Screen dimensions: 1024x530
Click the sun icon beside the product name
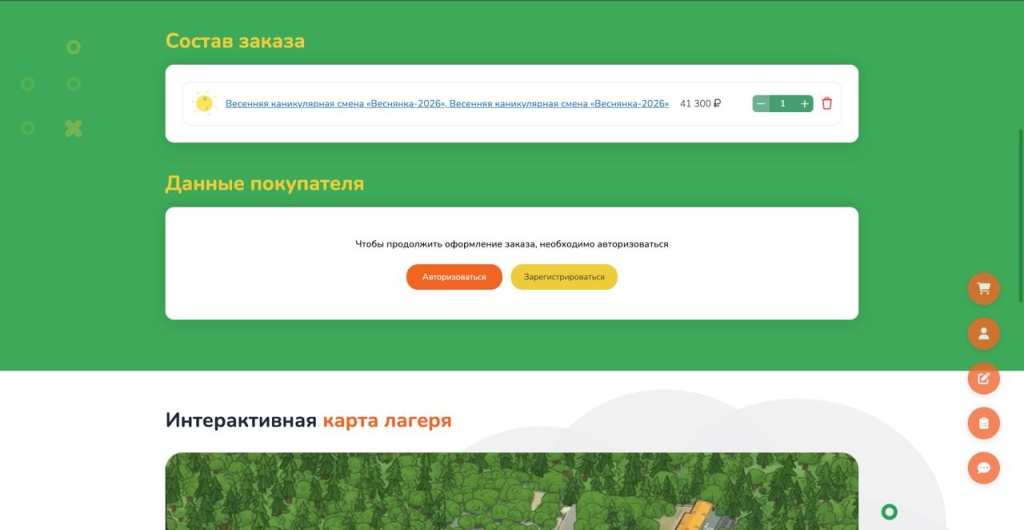point(204,103)
